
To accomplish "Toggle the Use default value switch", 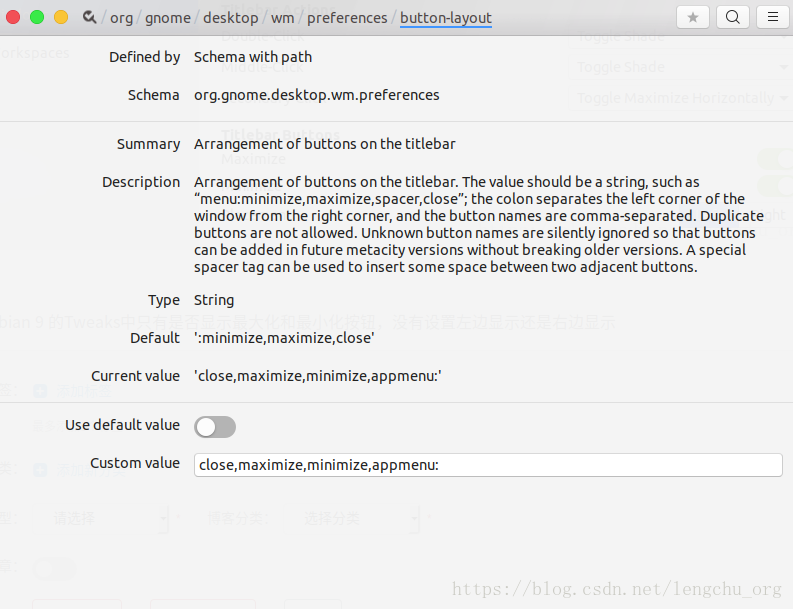I will click(215, 427).
